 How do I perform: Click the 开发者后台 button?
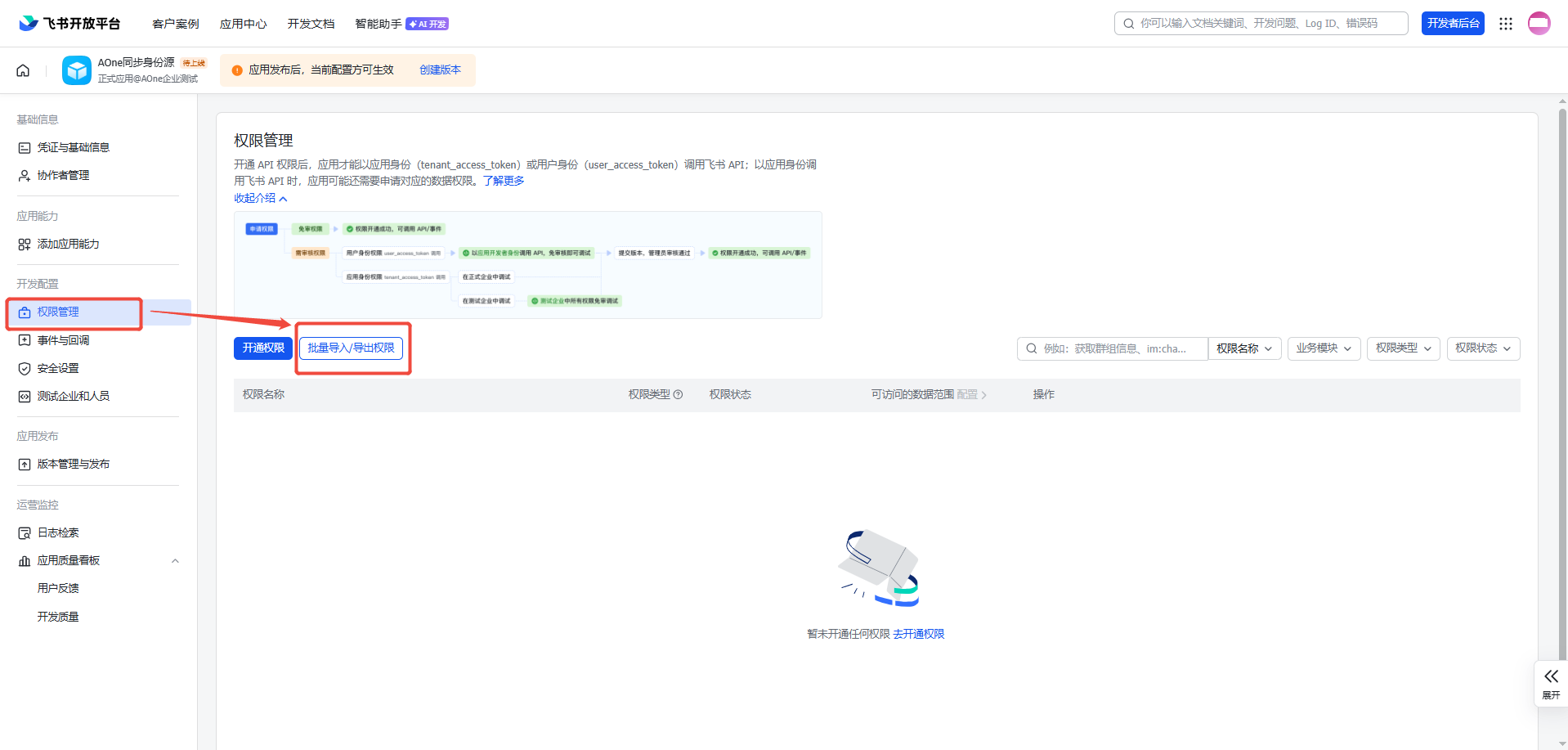click(1454, 24)
